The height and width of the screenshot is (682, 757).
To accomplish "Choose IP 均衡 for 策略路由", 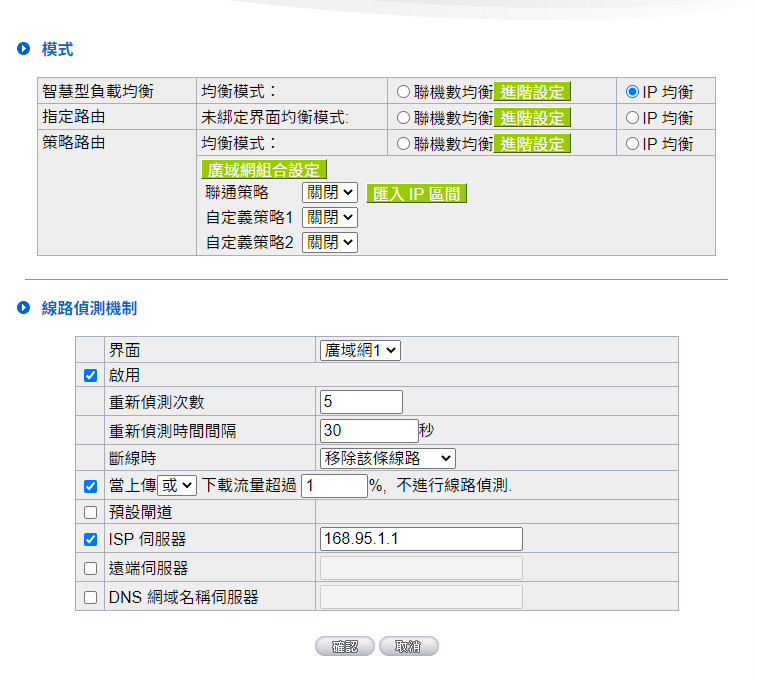I will pos(632,144).
